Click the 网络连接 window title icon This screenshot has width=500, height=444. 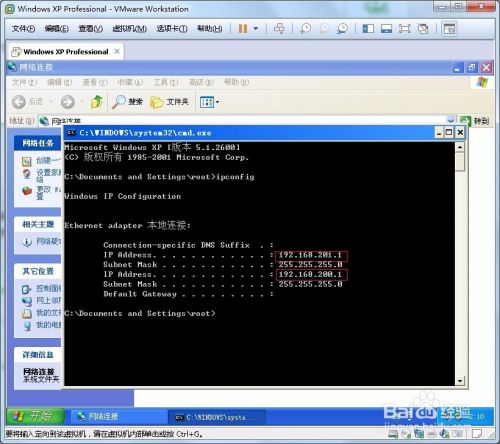point(12,67)
